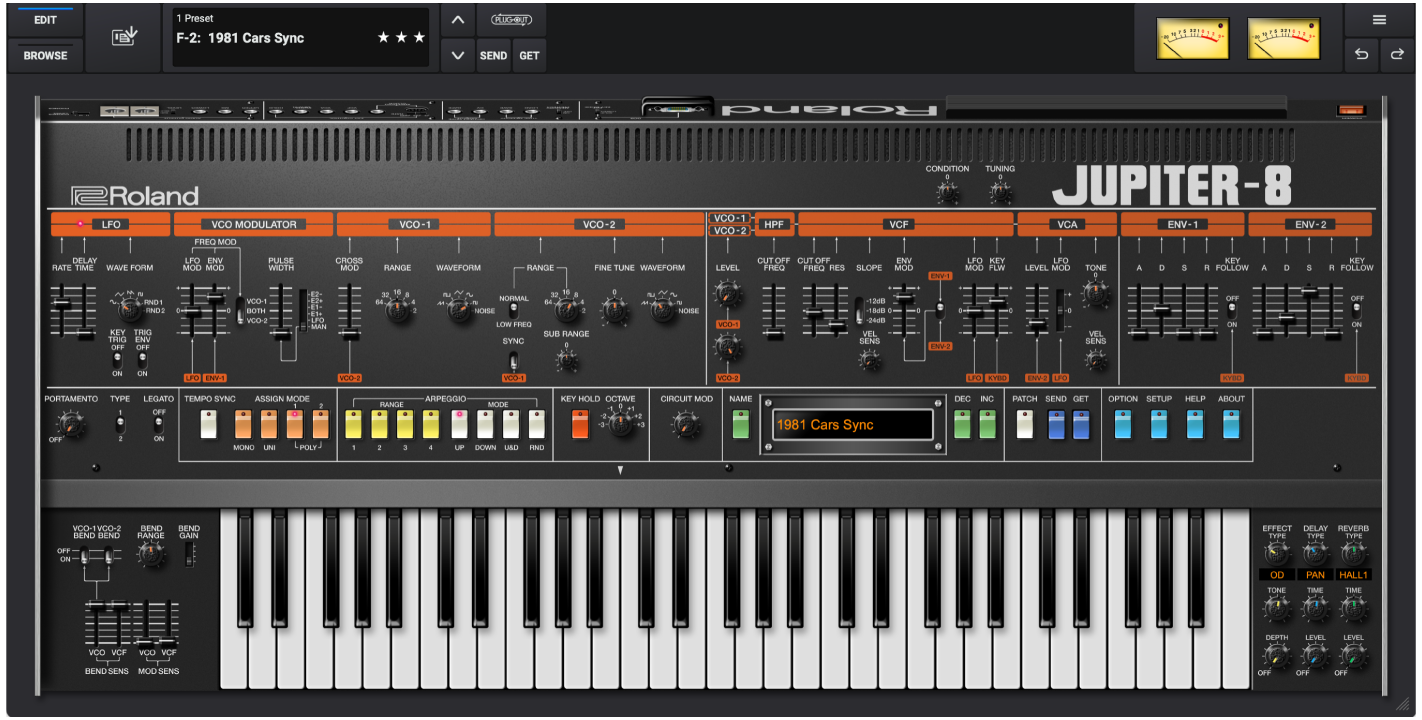Click the redo arrow icon
The height and width of the screenshot is (720, 1422).
coord(1397,55)
